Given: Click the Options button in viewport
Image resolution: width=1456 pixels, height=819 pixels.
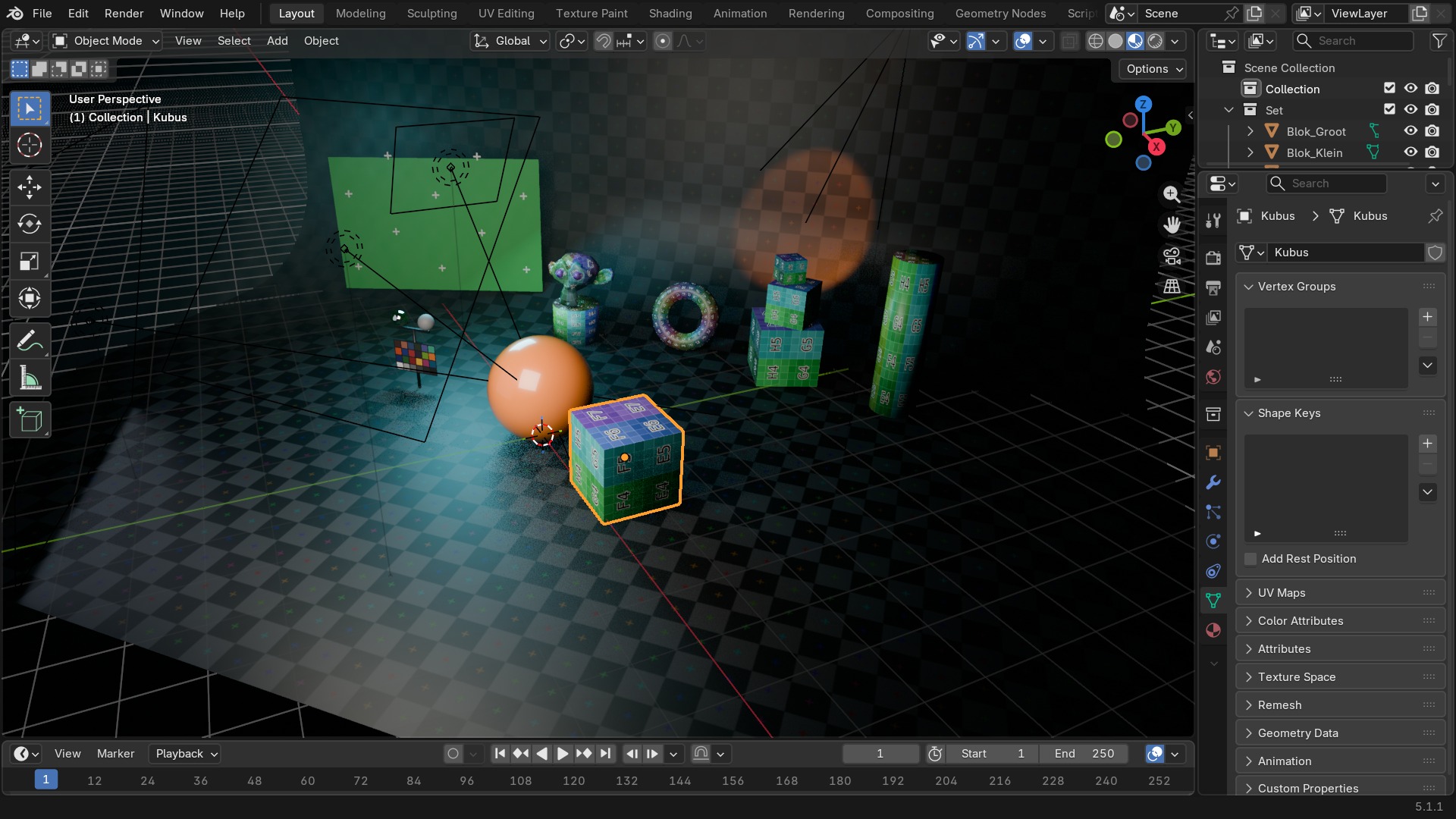Looking at the screenshot, I should 1153,69.
